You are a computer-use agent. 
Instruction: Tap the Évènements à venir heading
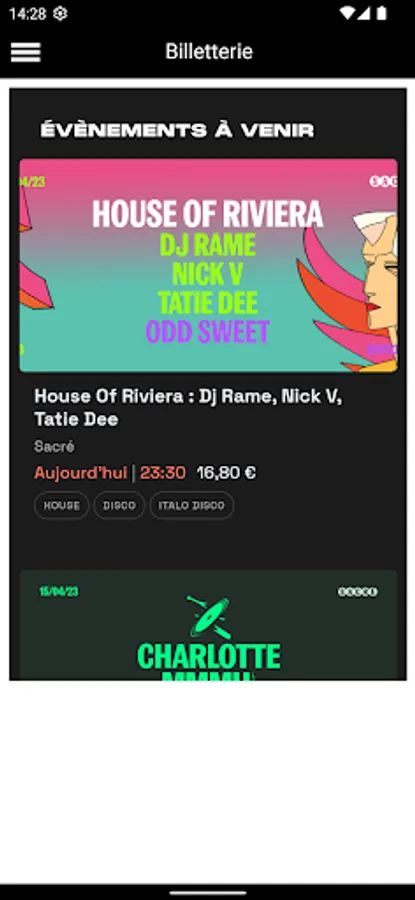pos(177,130)
